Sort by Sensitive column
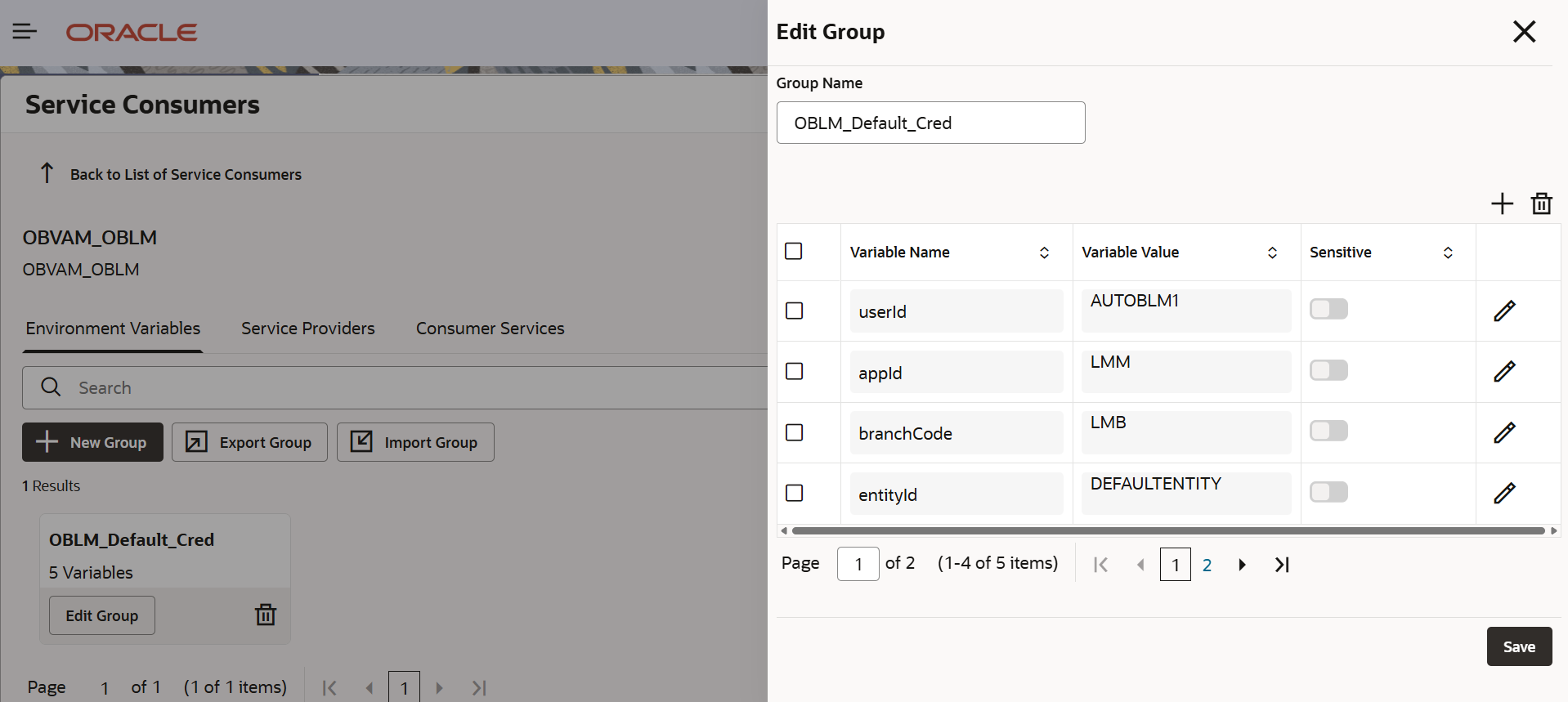 click(1448, 253)
